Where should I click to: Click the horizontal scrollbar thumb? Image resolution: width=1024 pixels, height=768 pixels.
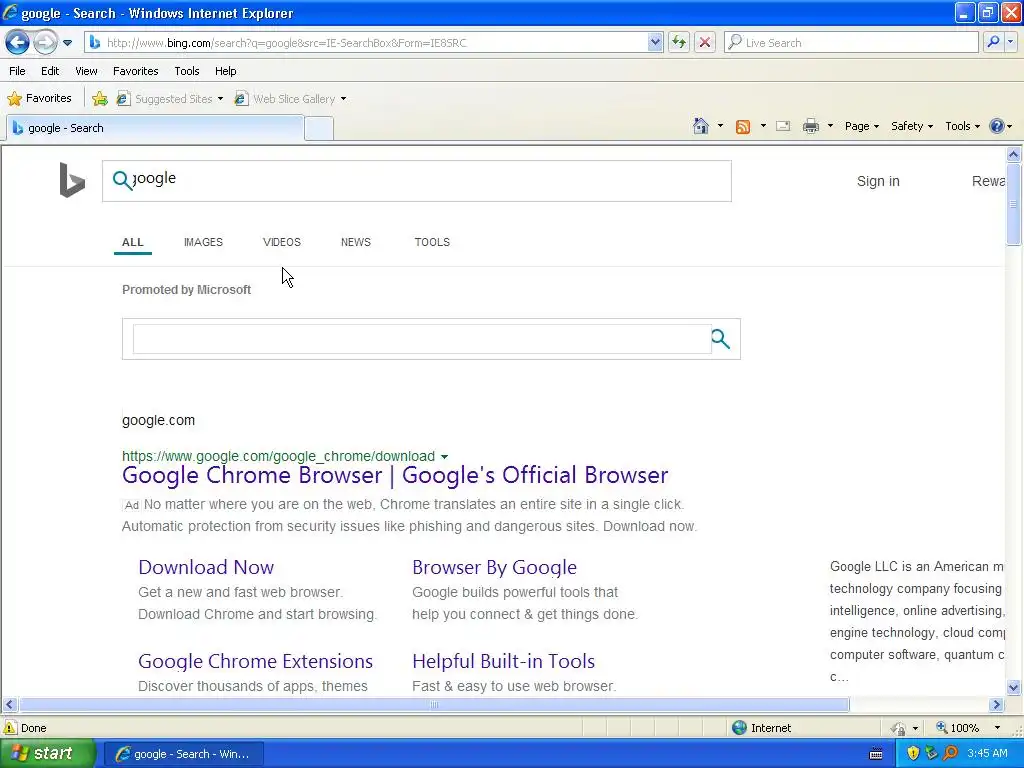(x=434, y=705)
